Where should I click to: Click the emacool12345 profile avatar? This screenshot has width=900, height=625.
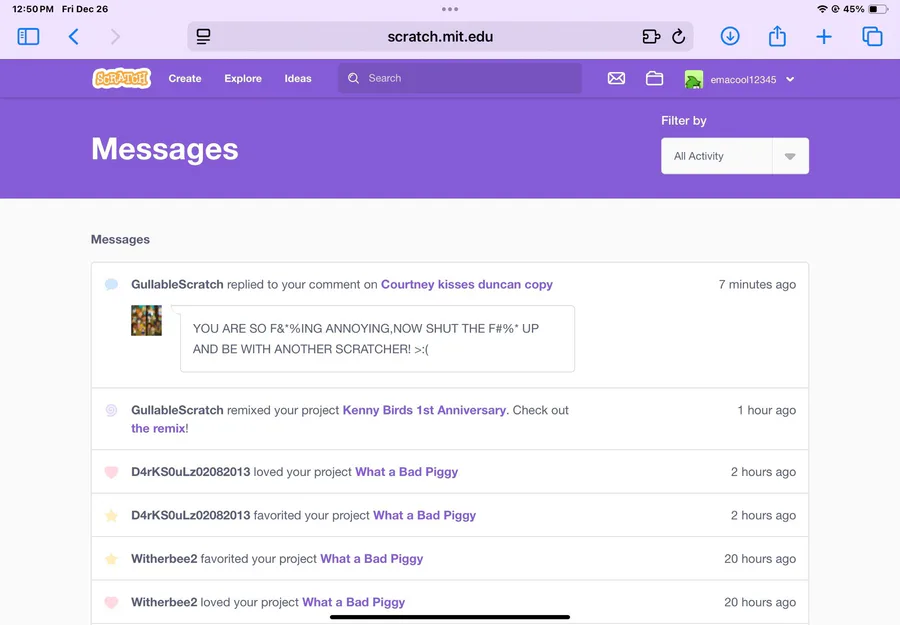(693, 79)
